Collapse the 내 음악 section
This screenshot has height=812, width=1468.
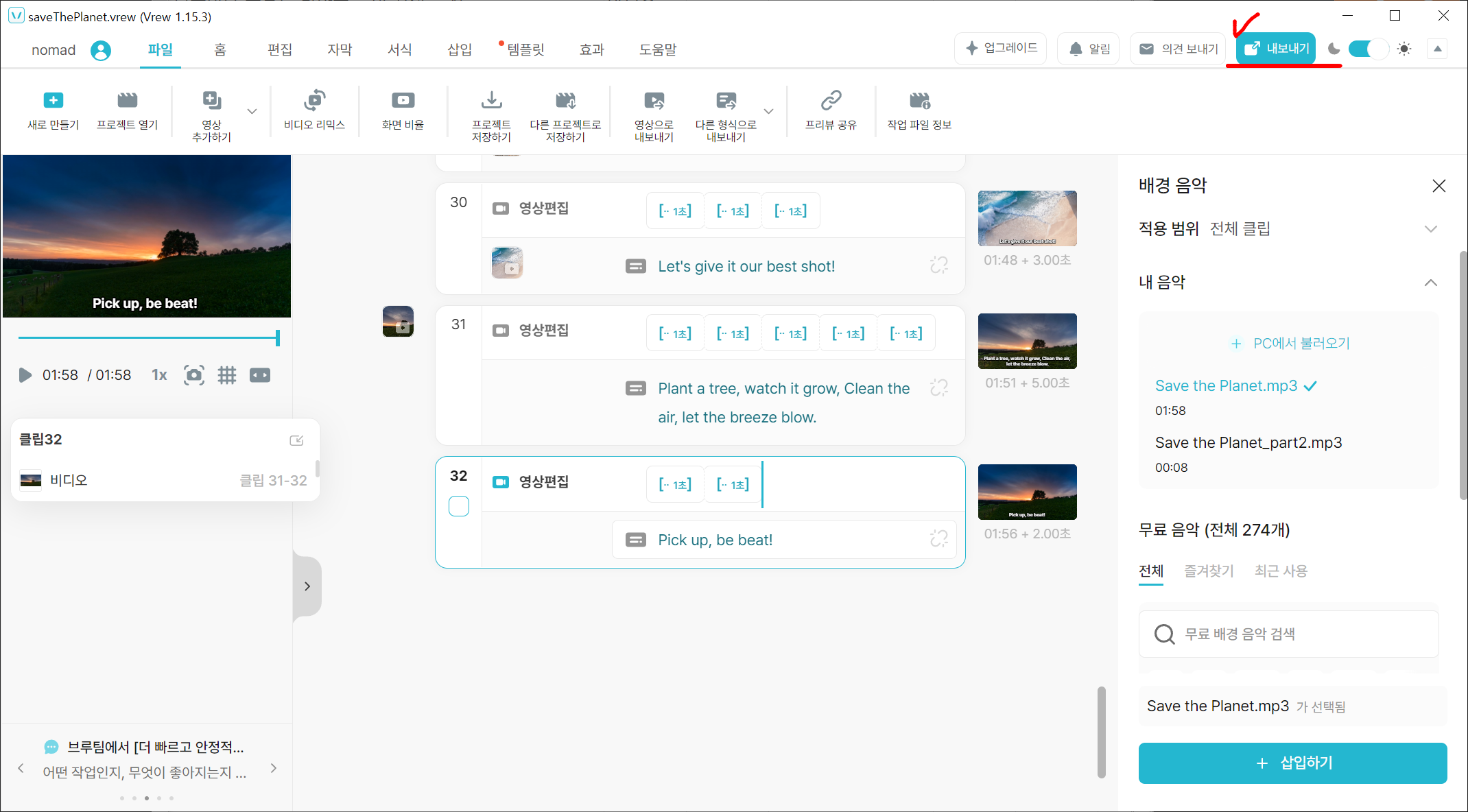1430,283
